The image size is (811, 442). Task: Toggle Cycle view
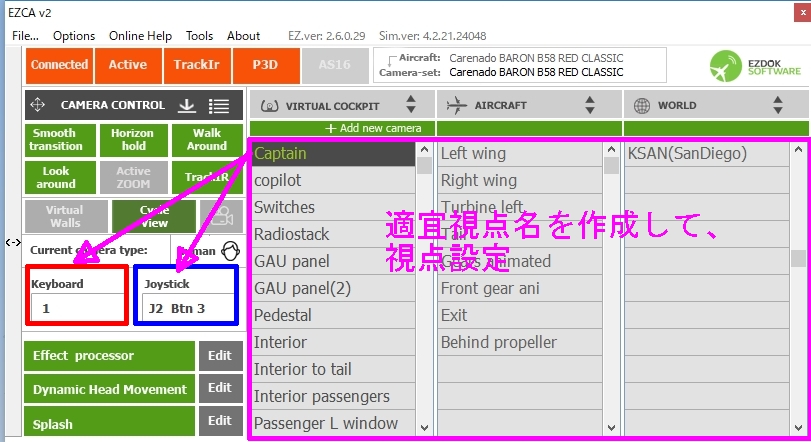click(x=154, y=217)
